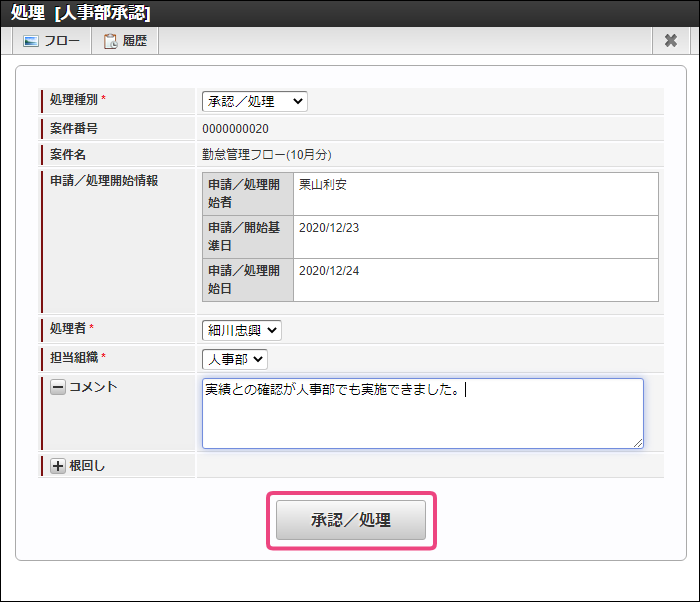Click the 申請/開始基準日 header cell

click(x=243, y=236)
